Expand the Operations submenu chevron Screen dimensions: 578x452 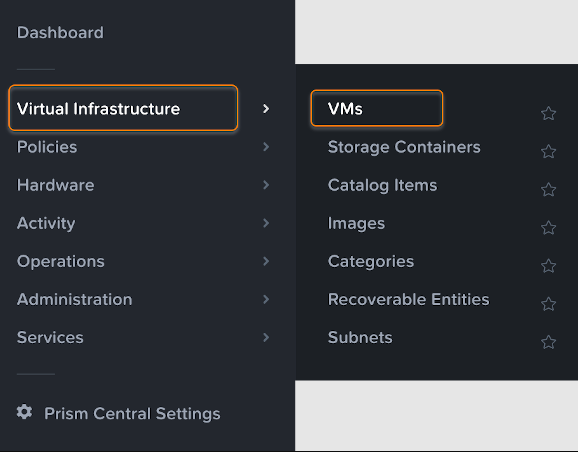(266, 261)
